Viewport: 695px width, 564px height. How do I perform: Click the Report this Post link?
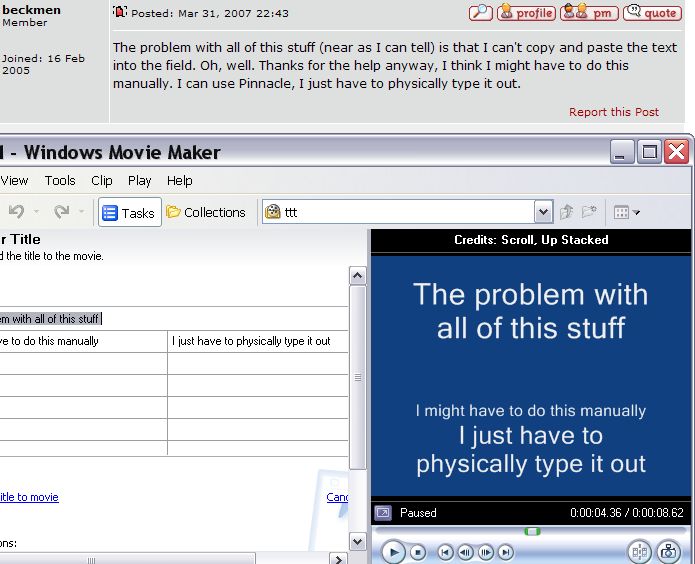click(x=613, y=112)
